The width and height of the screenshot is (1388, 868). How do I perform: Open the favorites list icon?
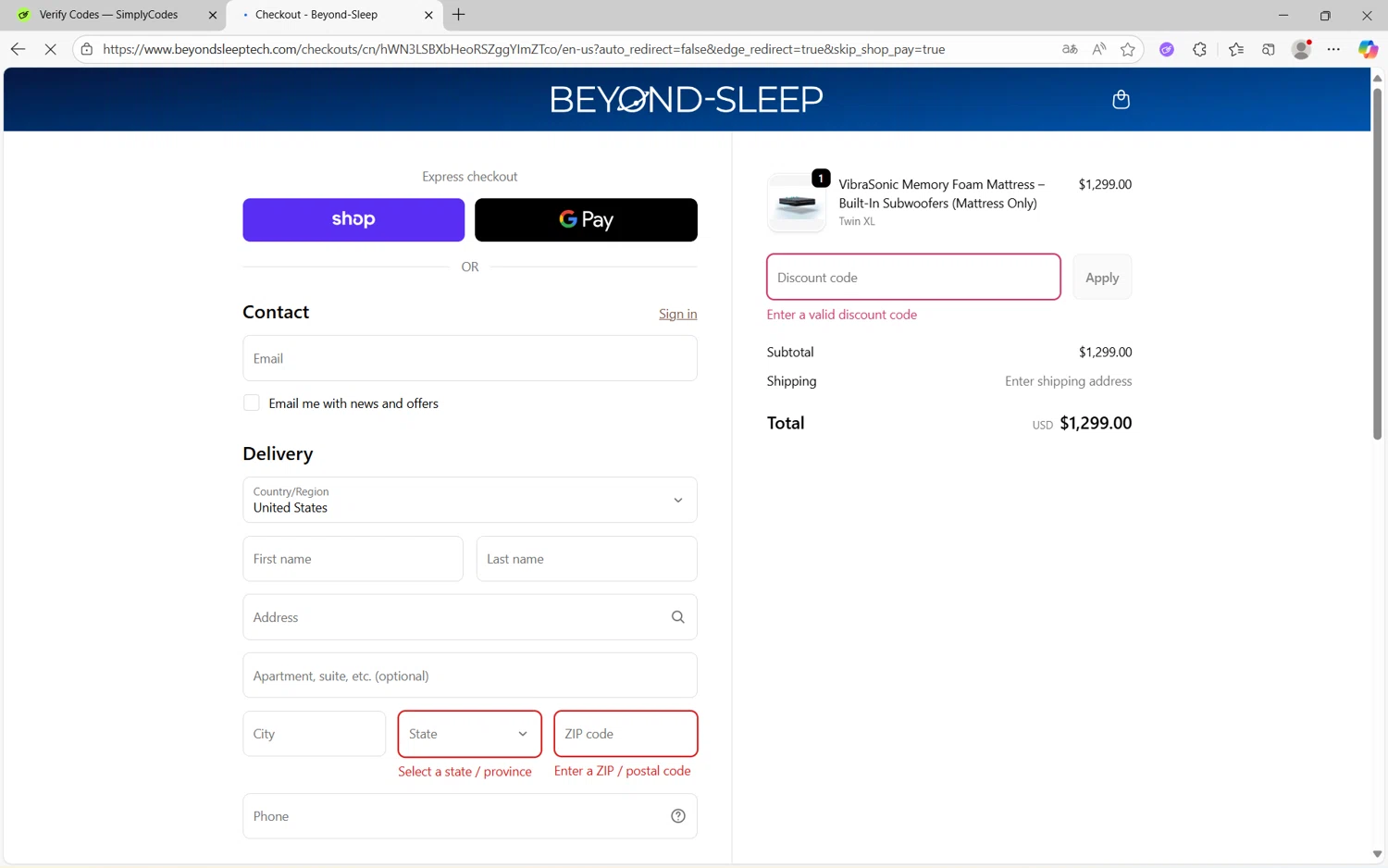point(1236,49)
